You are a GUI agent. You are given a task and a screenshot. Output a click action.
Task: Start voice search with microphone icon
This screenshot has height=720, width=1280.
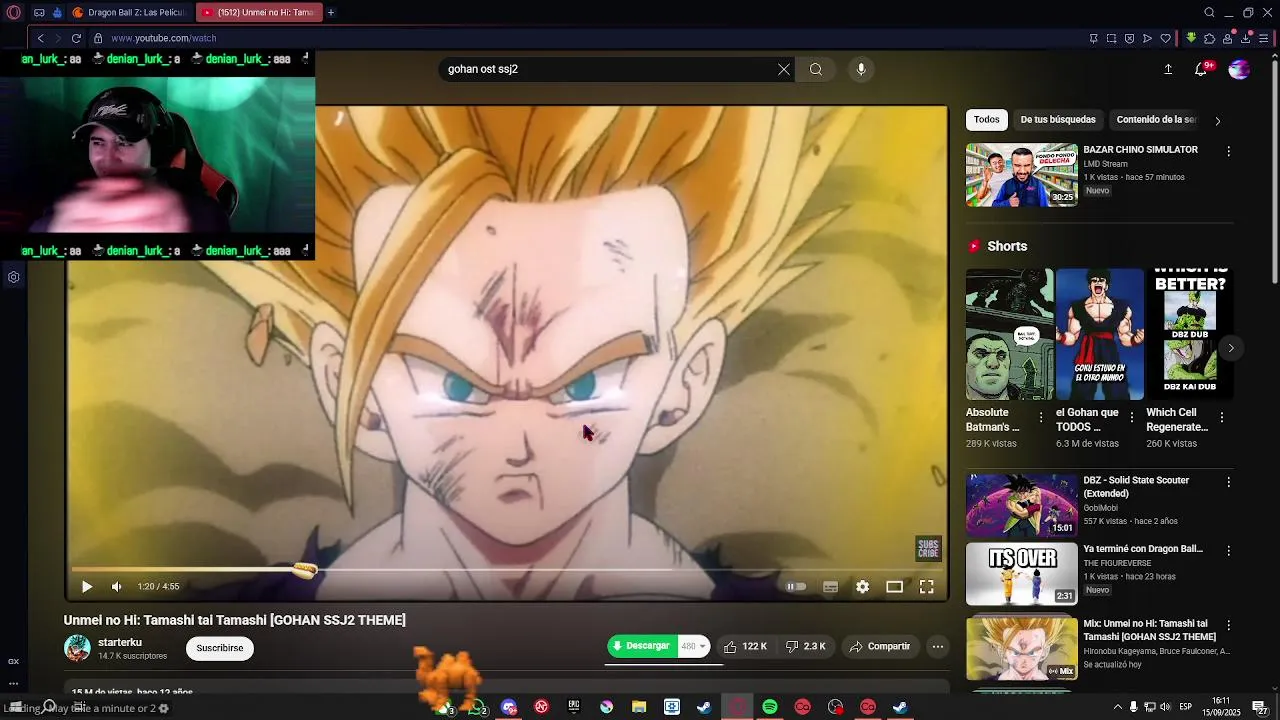[861, 69]
